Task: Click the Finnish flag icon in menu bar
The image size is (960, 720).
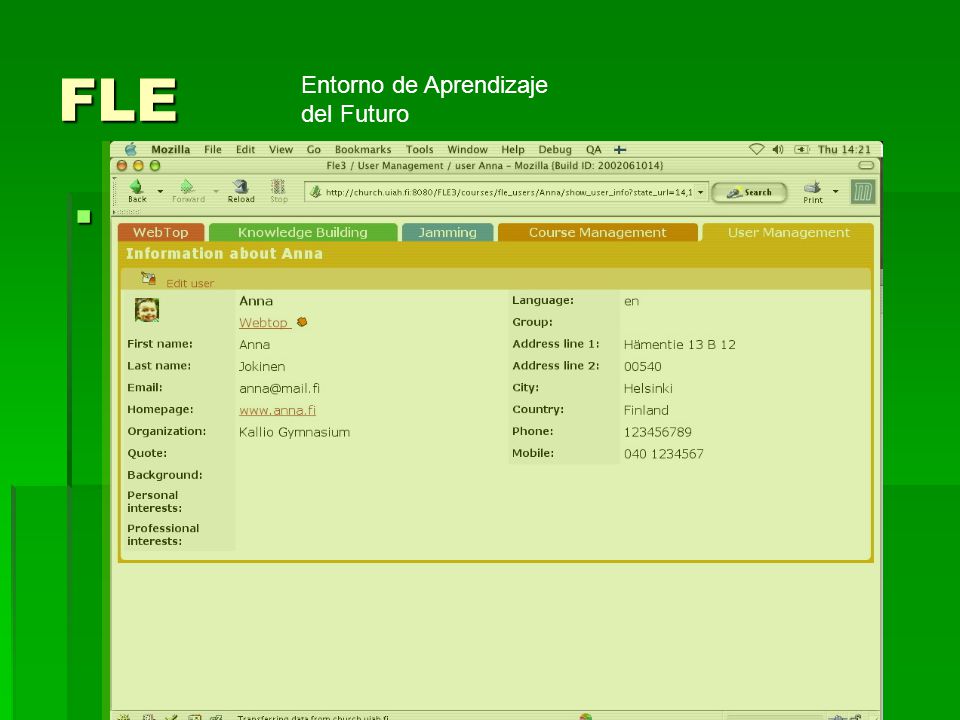Action: pyautogui.click(x=620, y=149)
